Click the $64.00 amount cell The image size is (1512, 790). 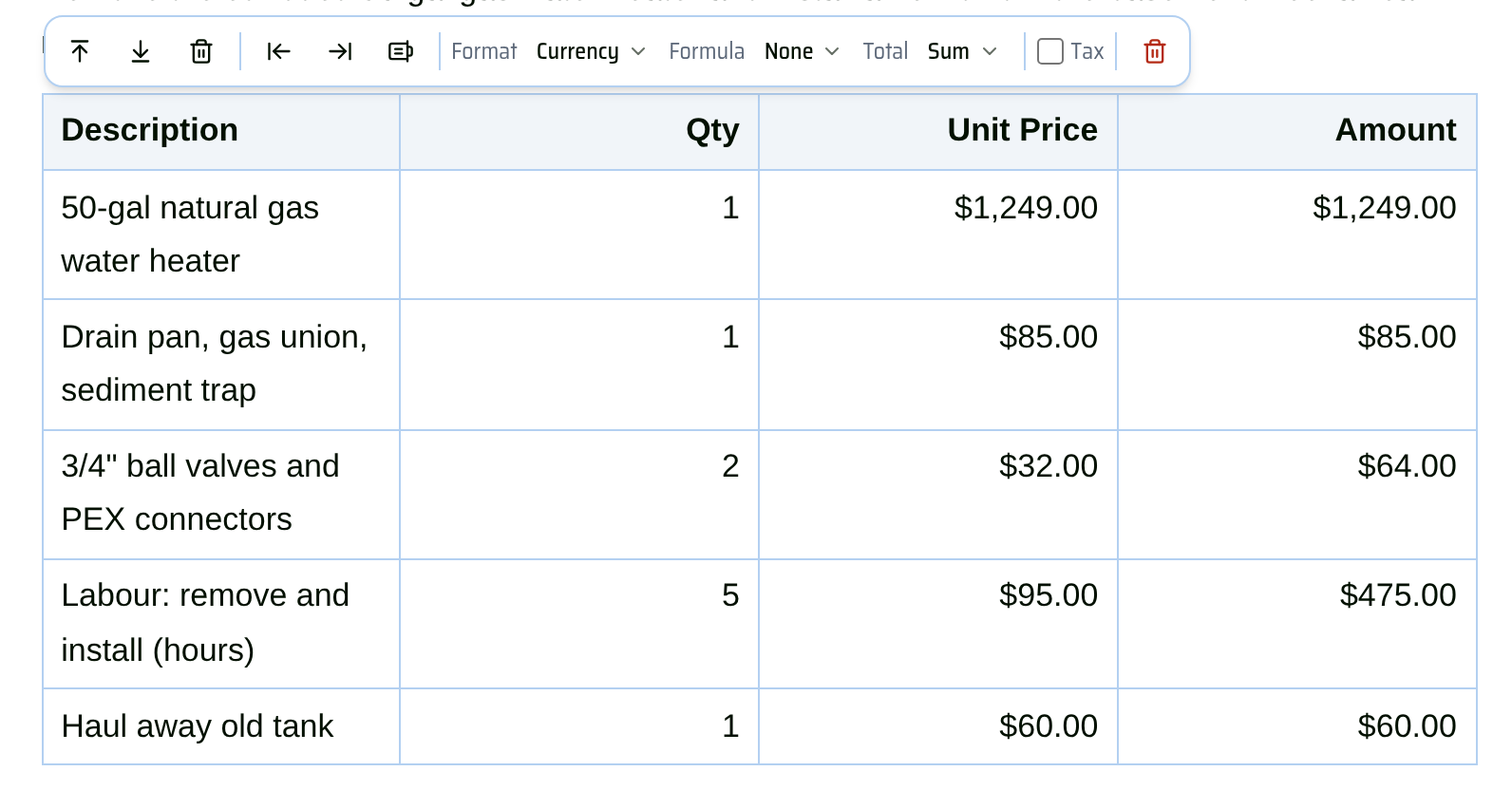pyautogui.click(x=1297, y=495)
